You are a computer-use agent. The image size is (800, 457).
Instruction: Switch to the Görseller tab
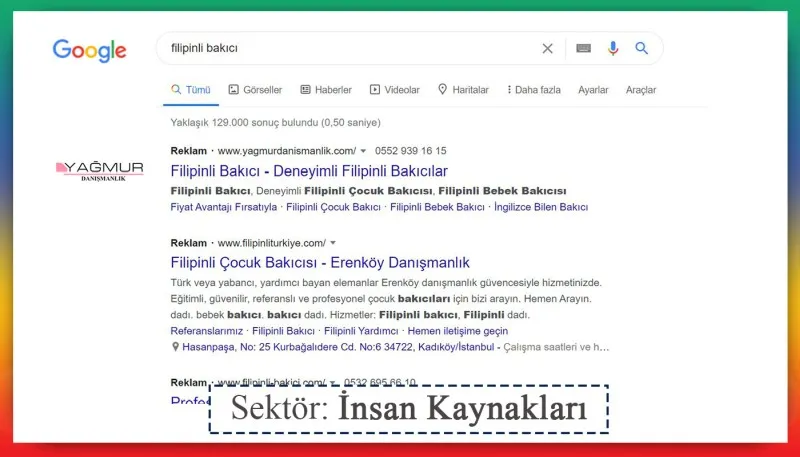tap(255, 90)
